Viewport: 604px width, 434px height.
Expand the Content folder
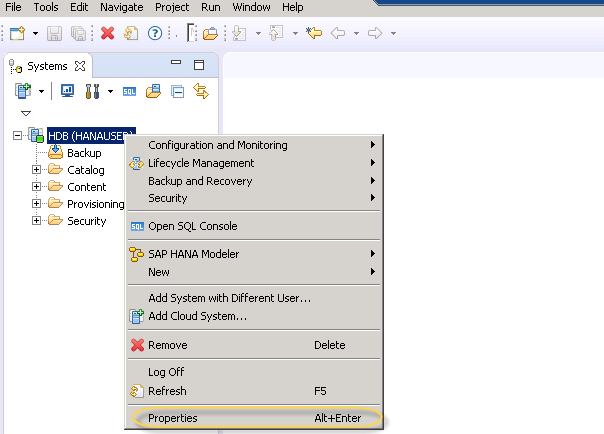click(36, 186)
